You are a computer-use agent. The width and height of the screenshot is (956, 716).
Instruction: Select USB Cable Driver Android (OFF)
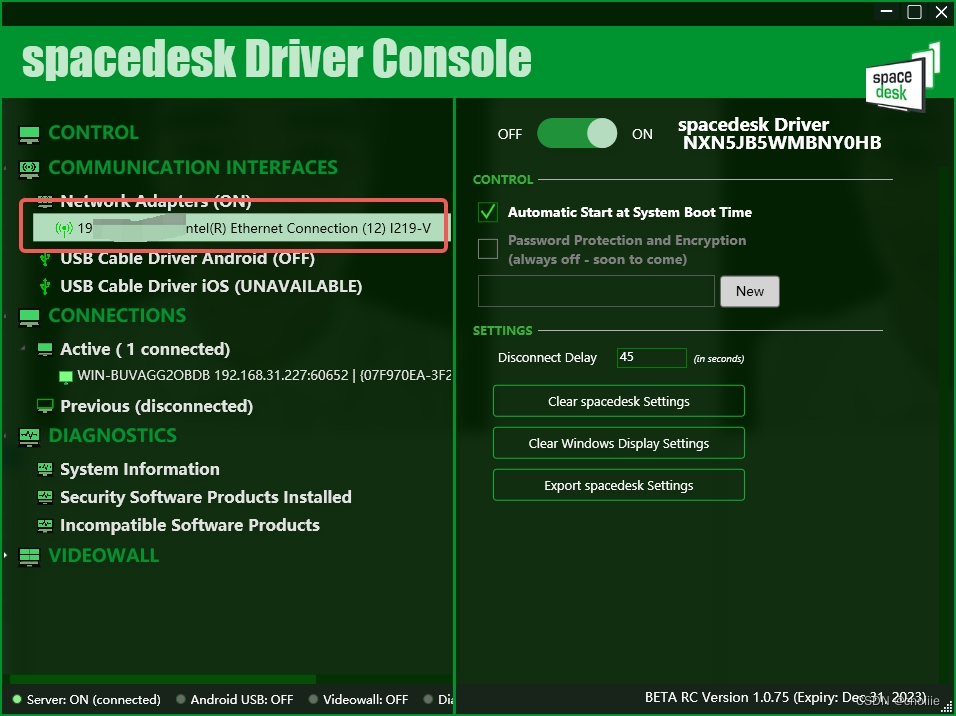coord(187,259)
